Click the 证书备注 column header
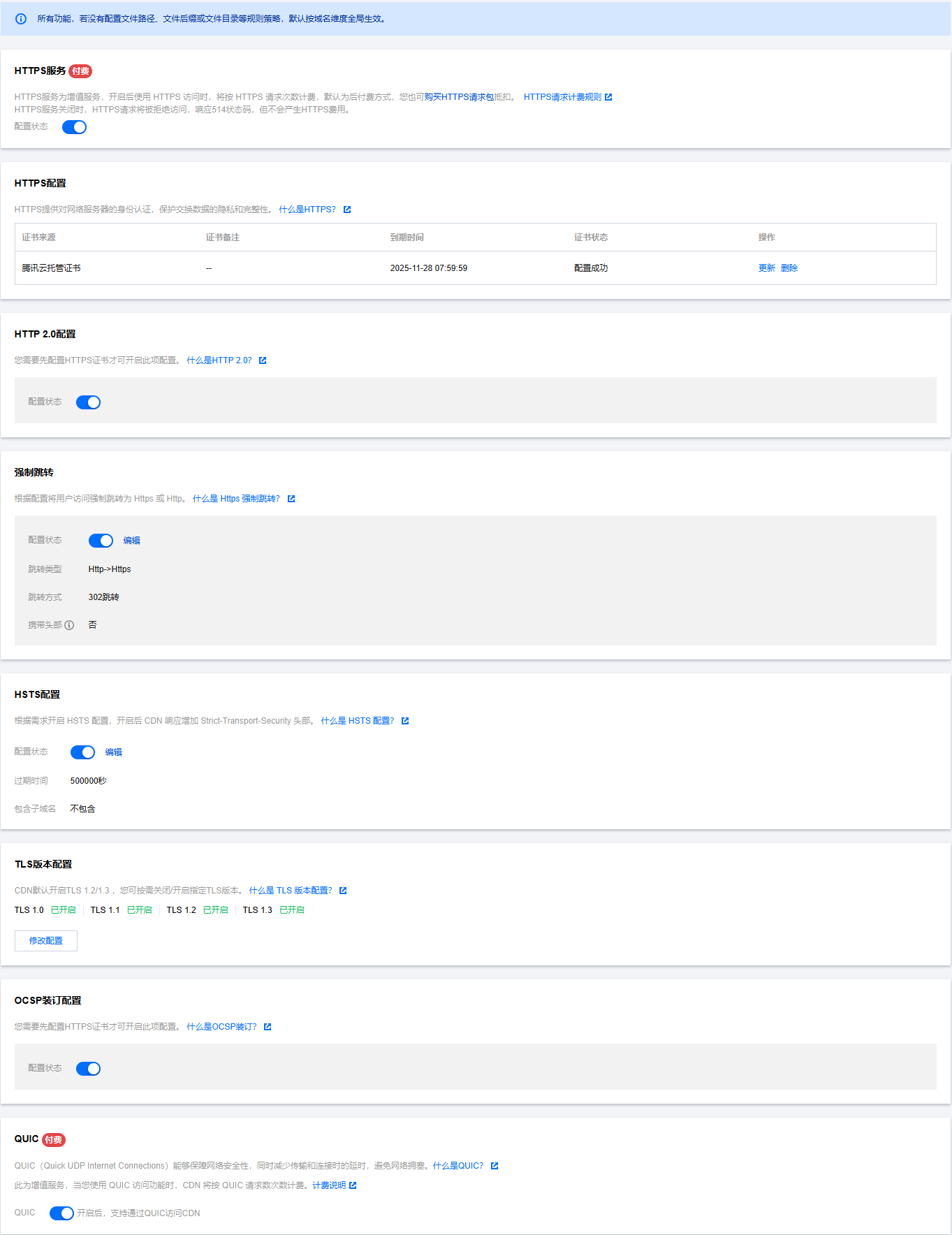Screen dimensions: 952x1235 (223, 237)
